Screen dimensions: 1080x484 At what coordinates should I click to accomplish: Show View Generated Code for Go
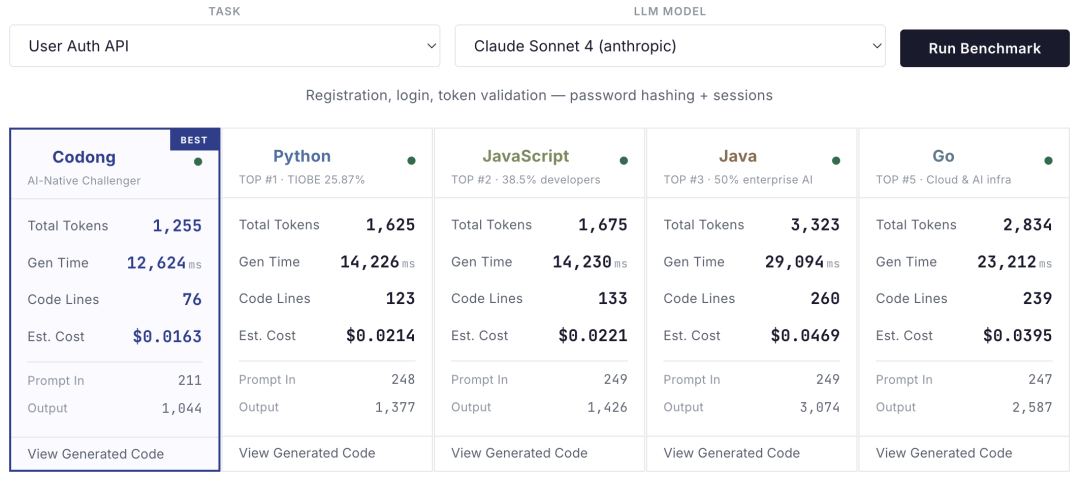point(944,453)
